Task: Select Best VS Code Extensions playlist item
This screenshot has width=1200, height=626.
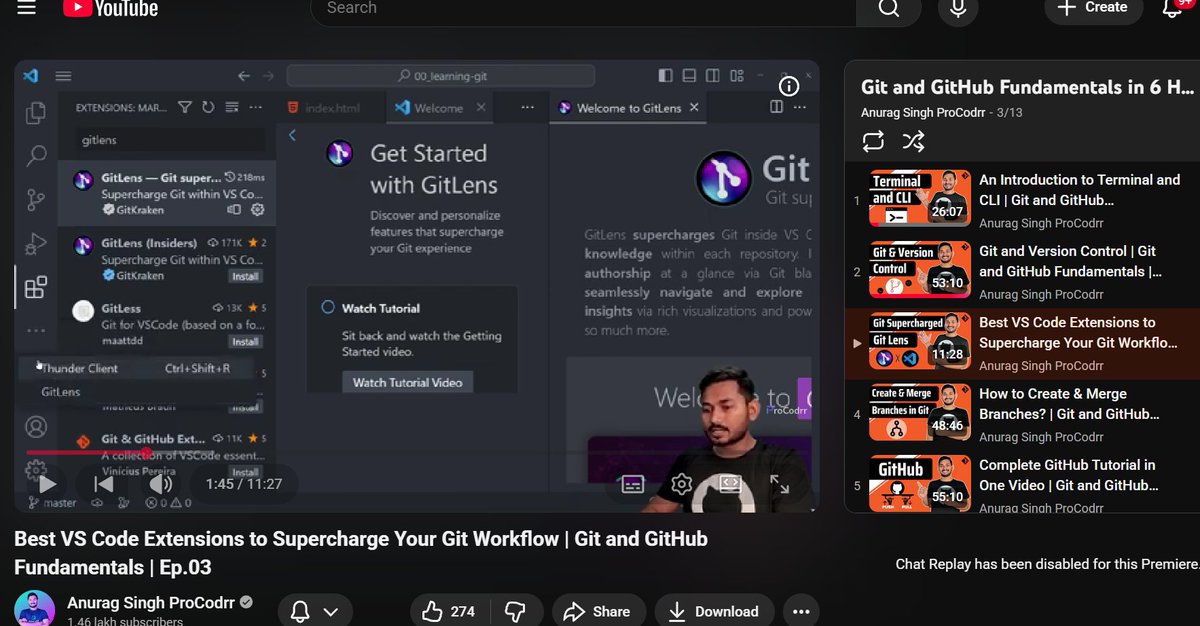Action: pyautogui.click(x=1022, y=343)
